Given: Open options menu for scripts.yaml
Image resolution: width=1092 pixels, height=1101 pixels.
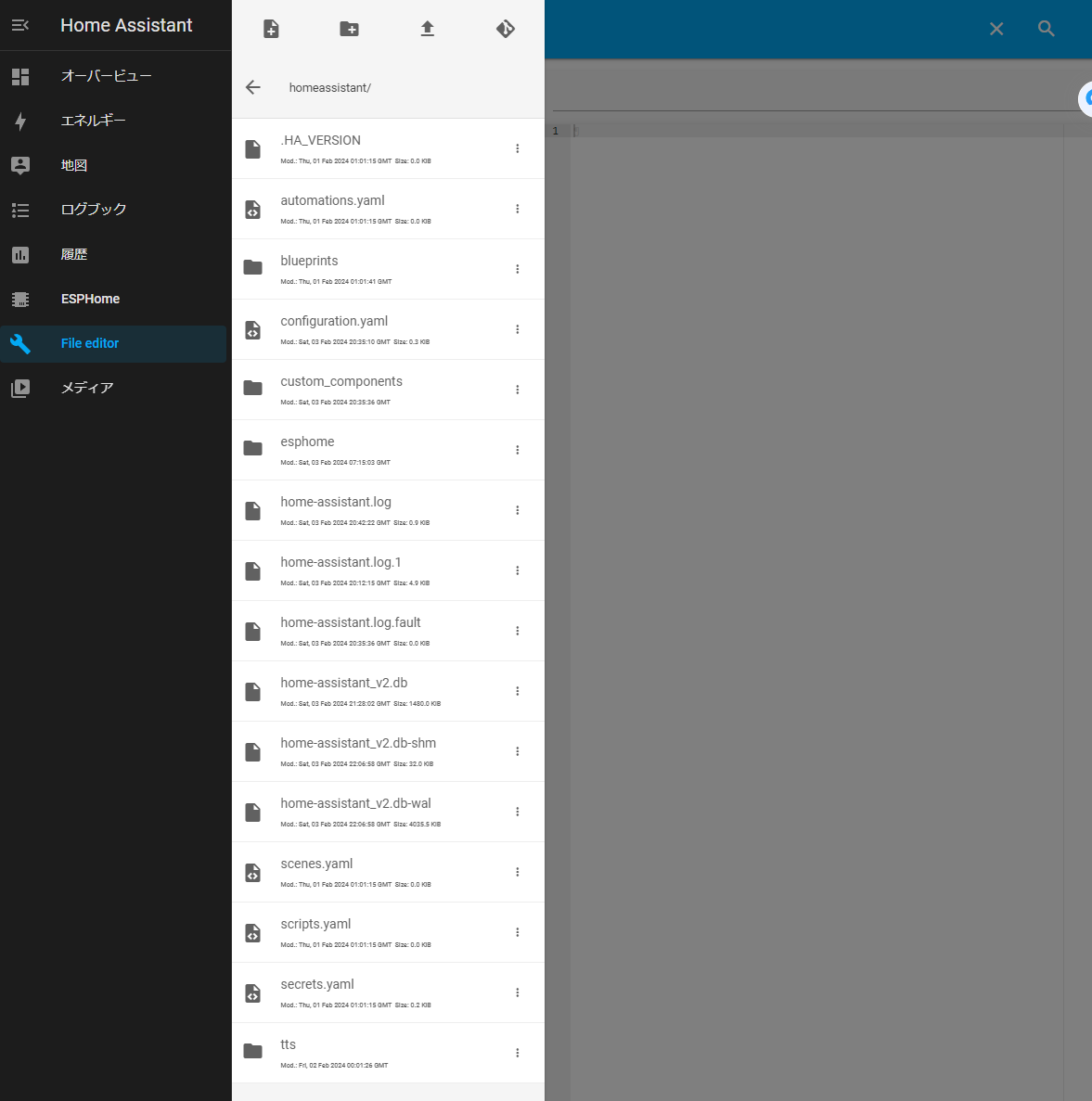Looking at the screenshot, I should (x=518, y=932).
